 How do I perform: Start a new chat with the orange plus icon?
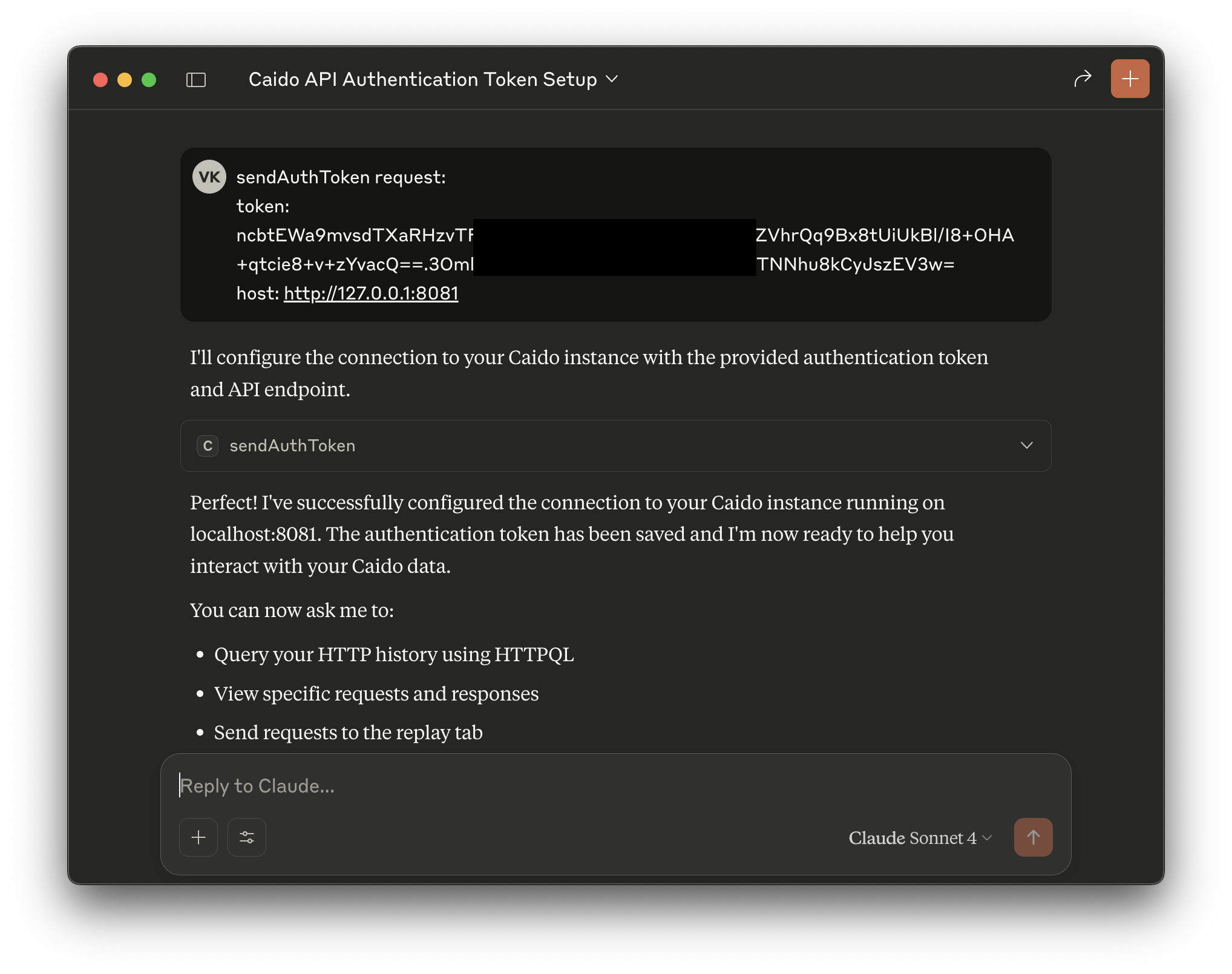tap(1129, 78)
